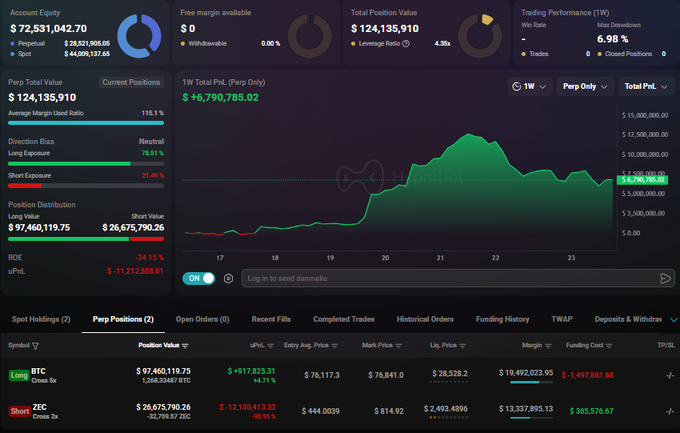Click the Current Positions button
The height and width of the screenshot is (433, 680).
click(131, 82)
